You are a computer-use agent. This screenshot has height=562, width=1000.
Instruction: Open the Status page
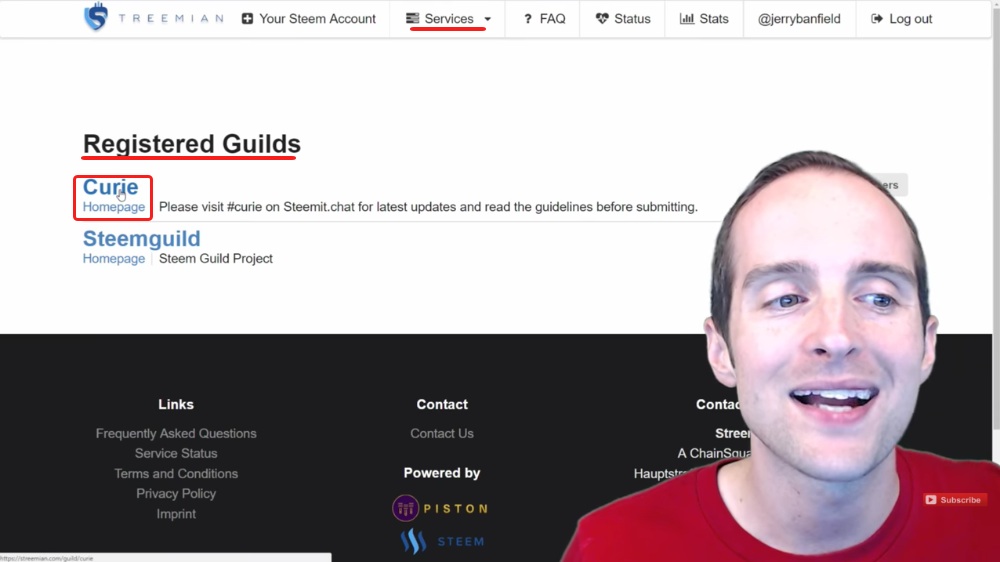click(x=623, y=19)
